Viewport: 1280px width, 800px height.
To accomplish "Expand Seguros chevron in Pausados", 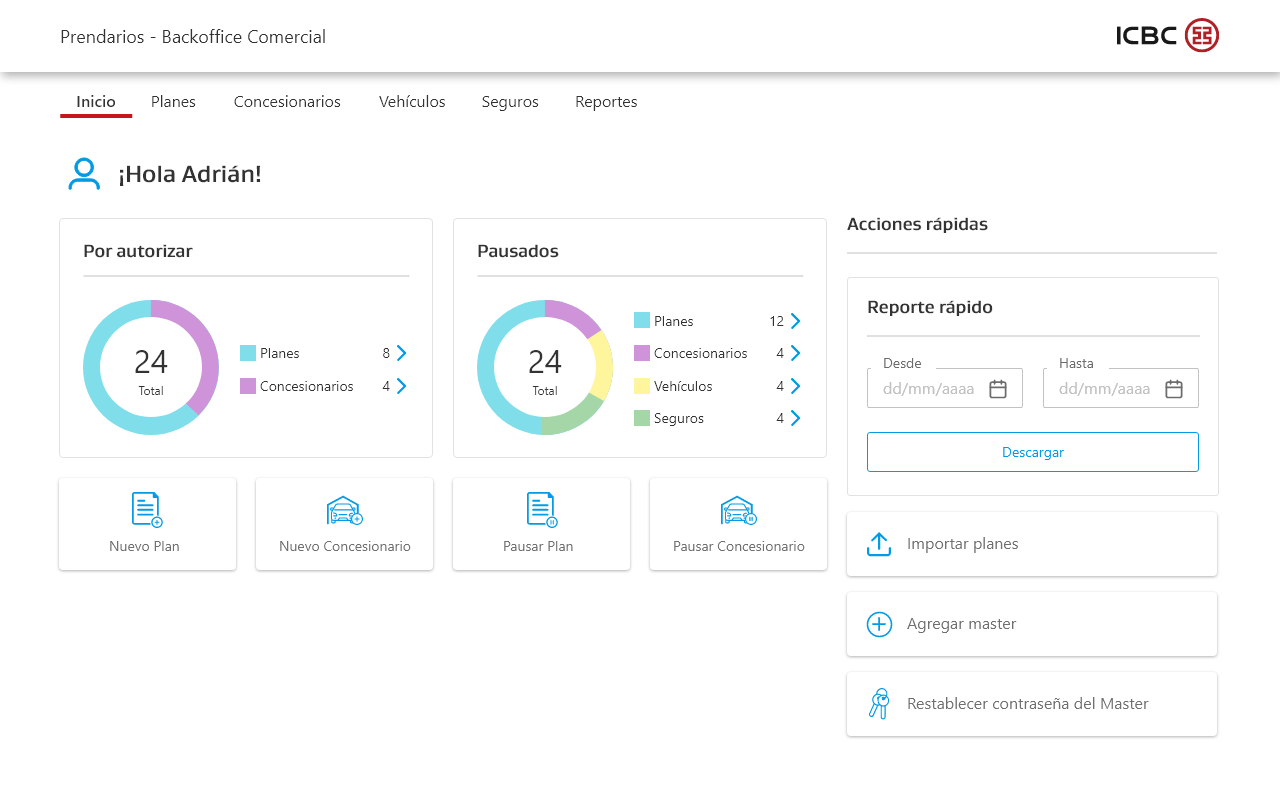I will 795,418.
